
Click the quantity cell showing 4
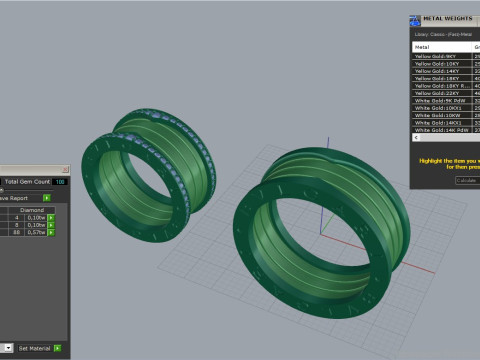coord(16,218)
